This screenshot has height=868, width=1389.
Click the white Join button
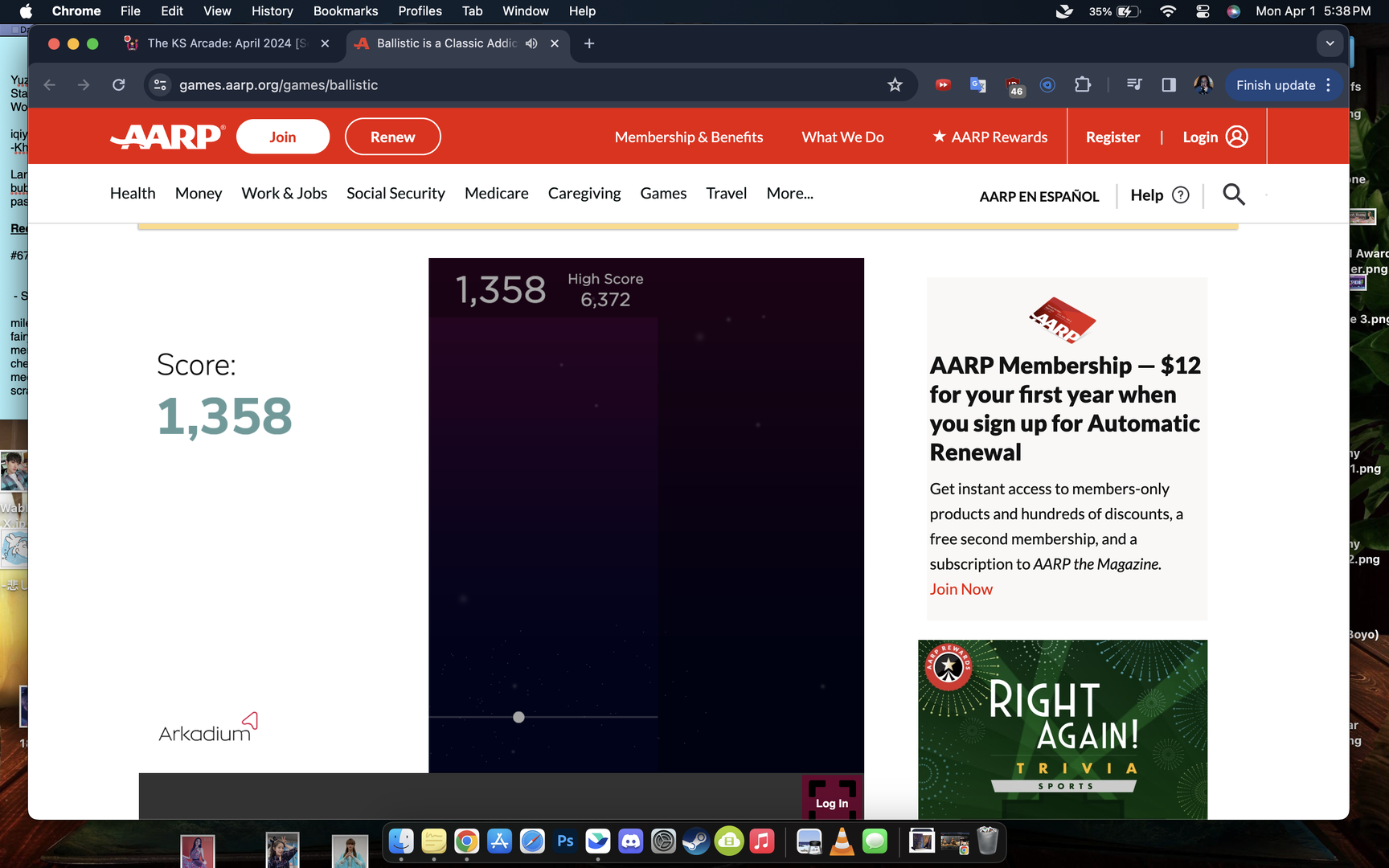coord(283,137)
